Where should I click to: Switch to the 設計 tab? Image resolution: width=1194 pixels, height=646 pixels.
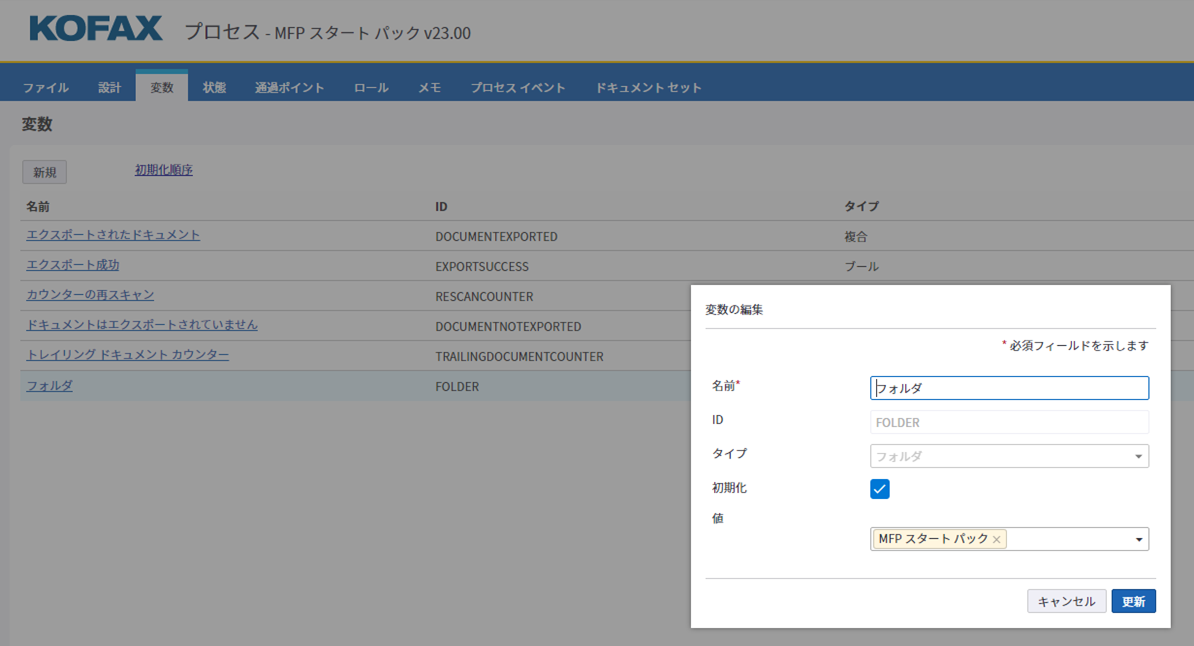click(109, 88)
